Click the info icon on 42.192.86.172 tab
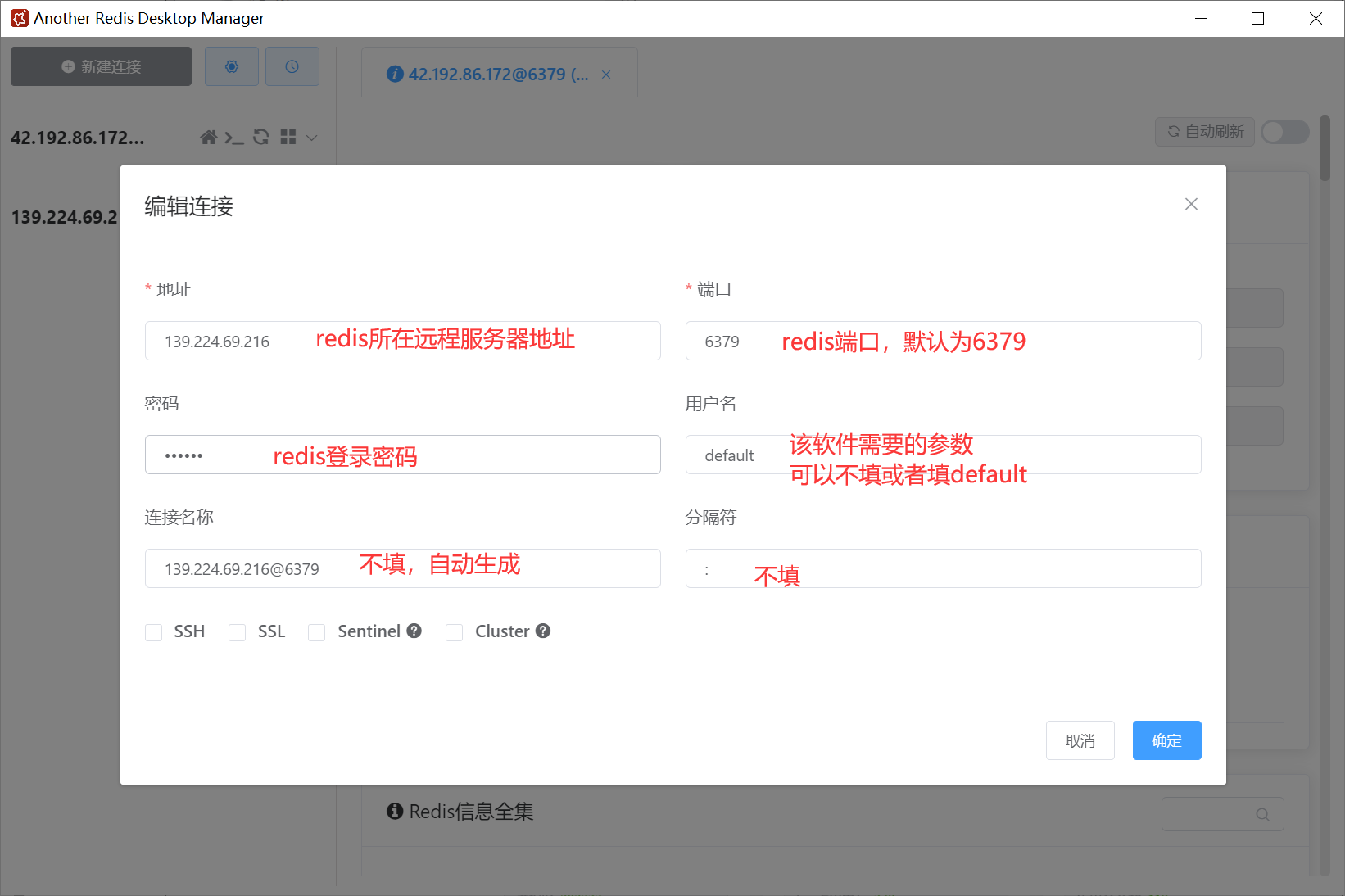Screen dimensions: 1345x896 (x=395, y=75)
